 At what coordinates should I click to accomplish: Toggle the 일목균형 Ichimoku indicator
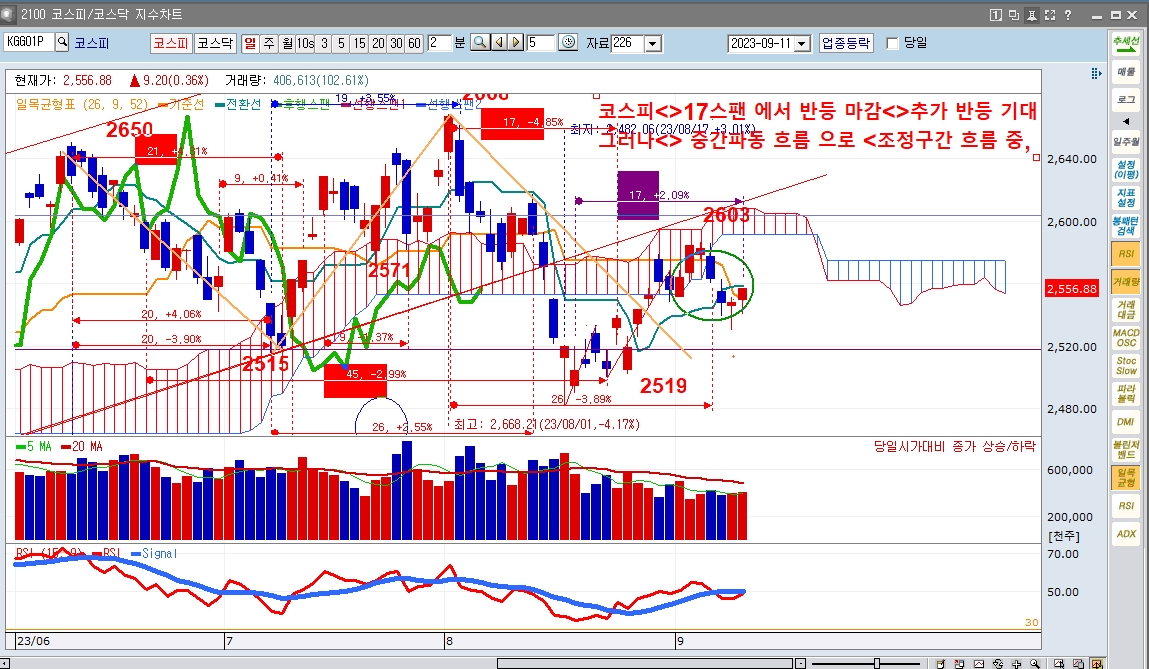point(1126,478)
